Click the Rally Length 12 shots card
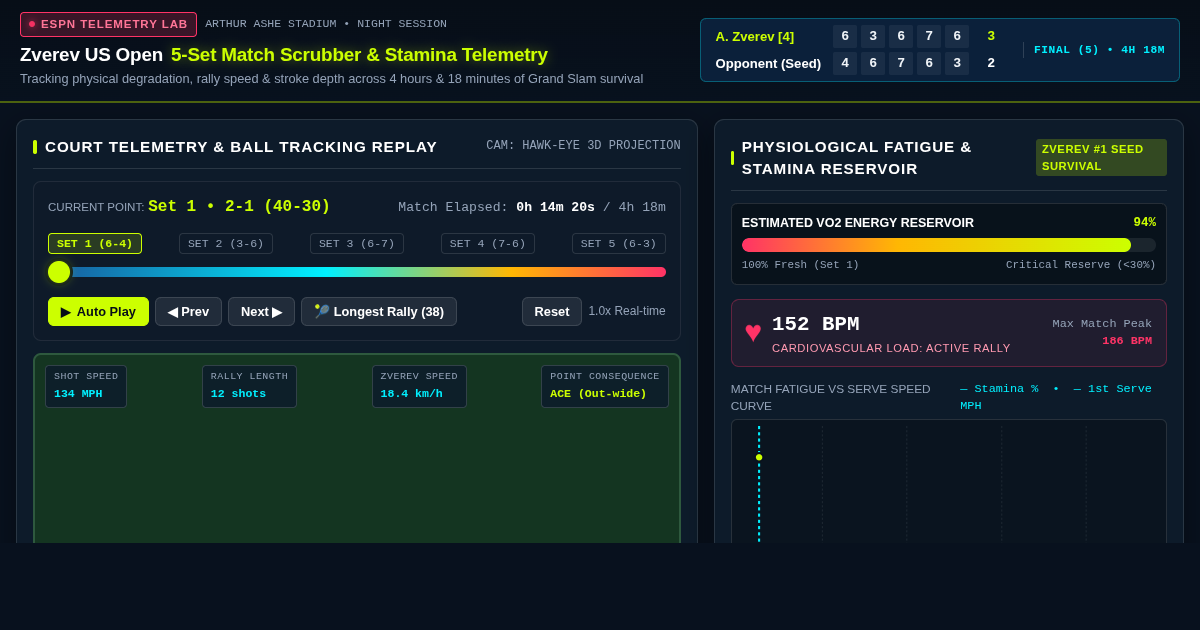This screenshot has width=1200, height=630. pos(249,386)
